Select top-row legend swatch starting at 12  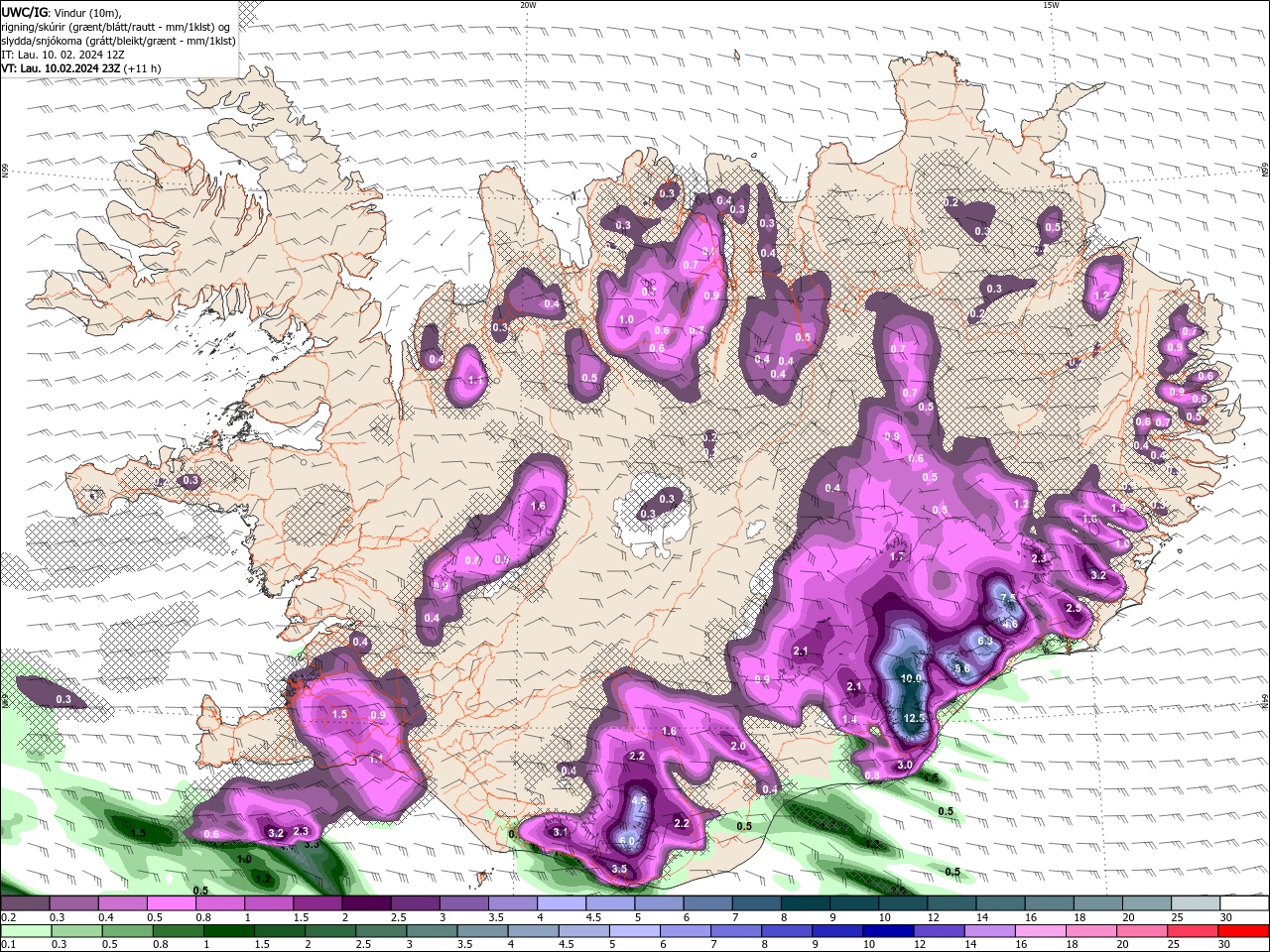tap(952, 903)
